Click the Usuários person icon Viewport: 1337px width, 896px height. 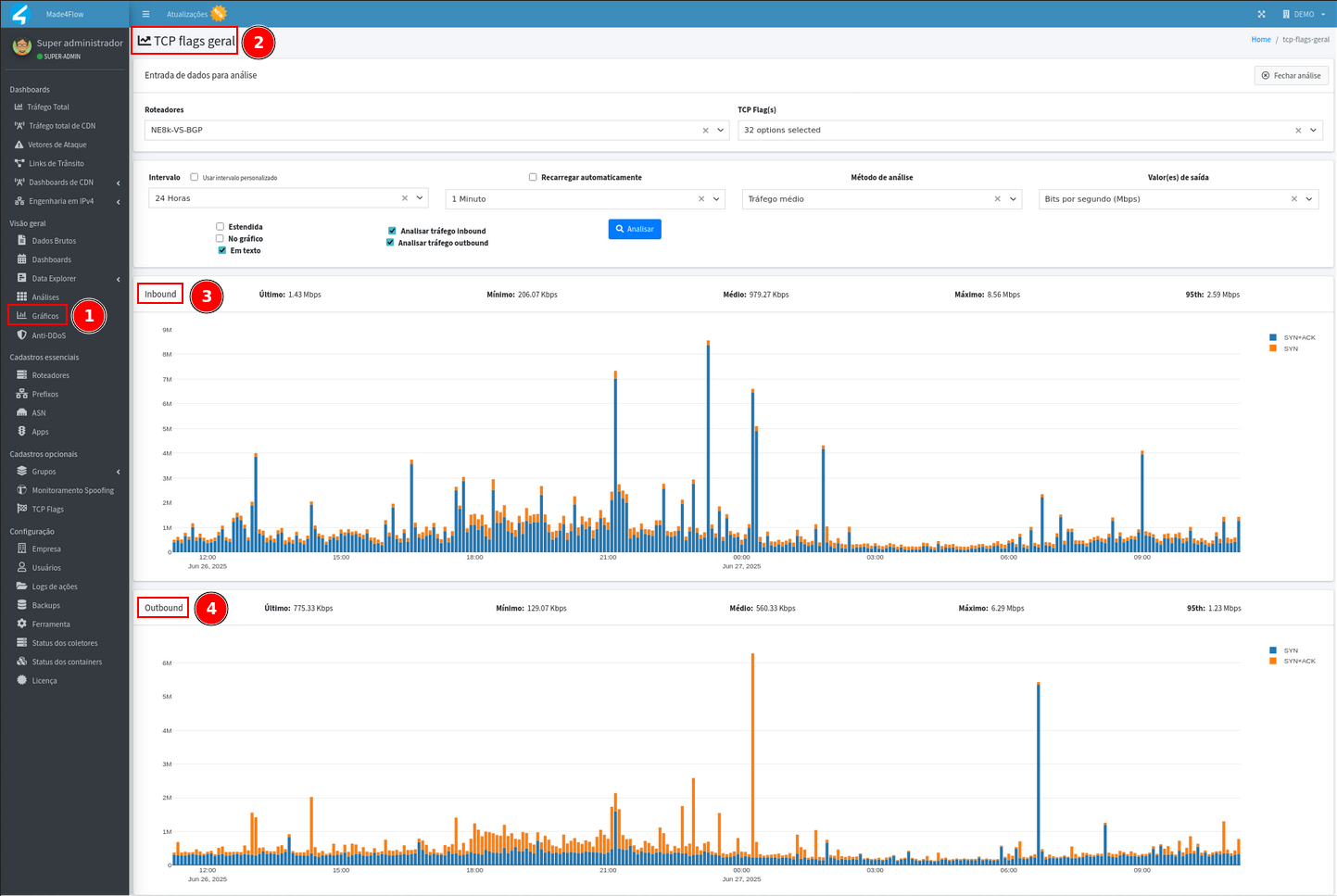[22, 567]
